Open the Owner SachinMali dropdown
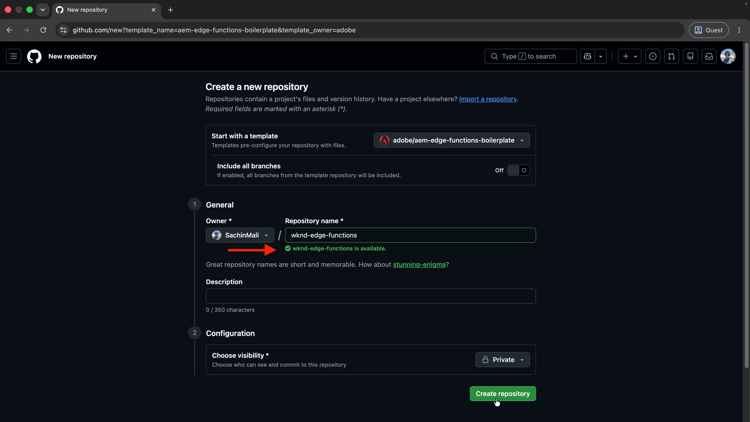Screen dimensions: 750x422 coord(240,235)
